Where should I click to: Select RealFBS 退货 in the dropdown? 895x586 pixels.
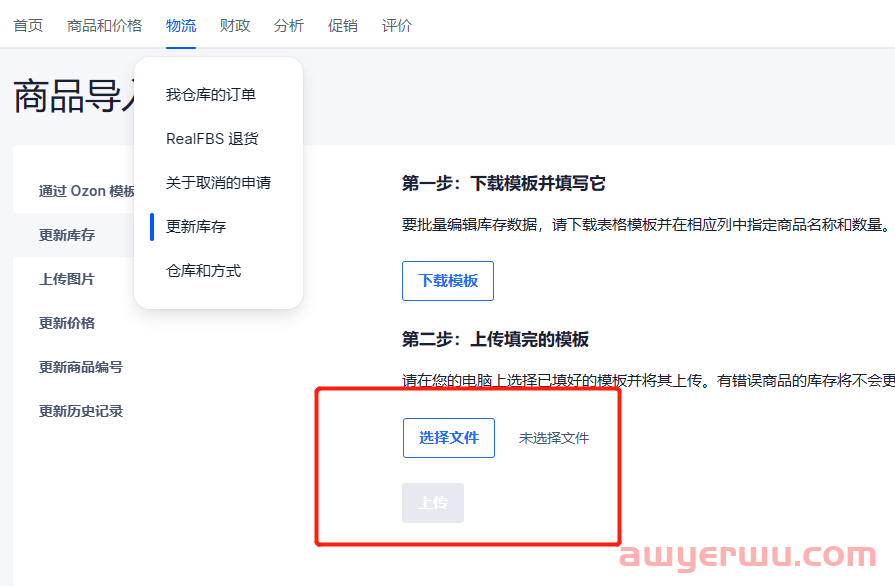click(212, 139)
